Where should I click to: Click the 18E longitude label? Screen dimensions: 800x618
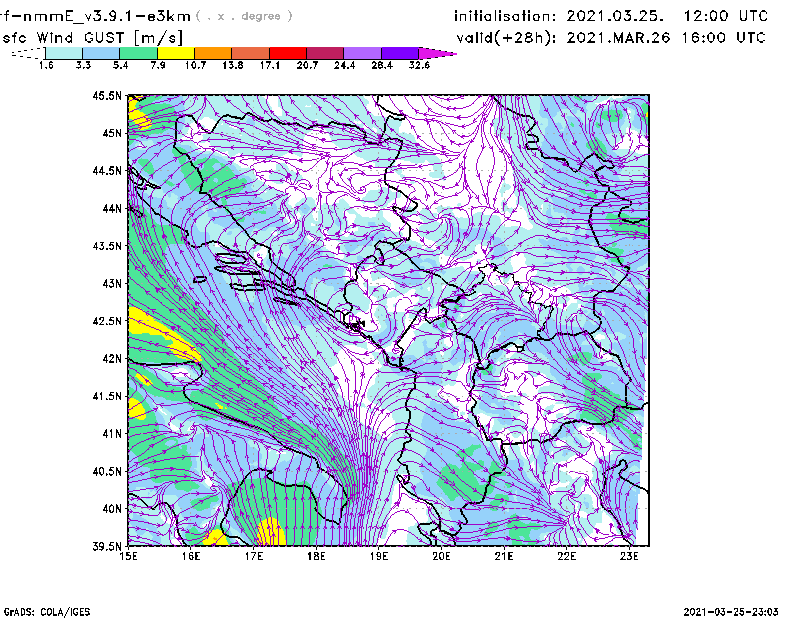point(316,556)
